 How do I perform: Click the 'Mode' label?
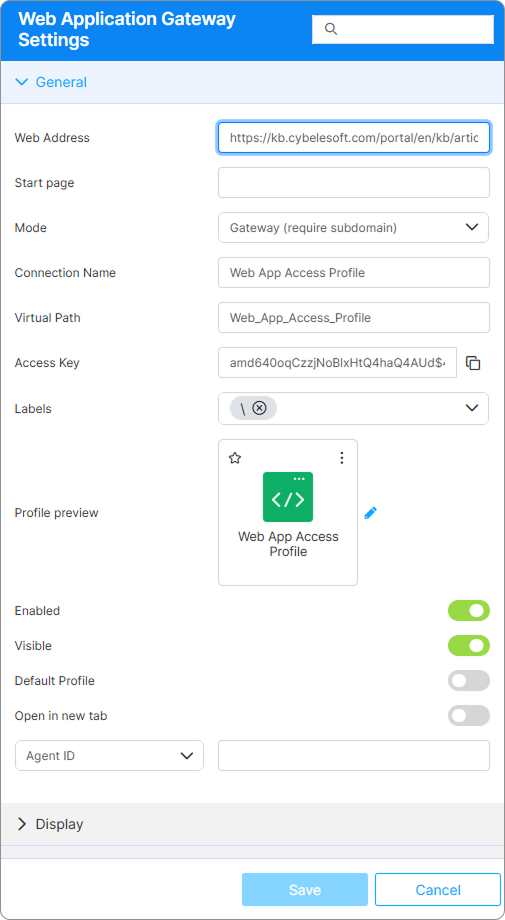[30, 228]
